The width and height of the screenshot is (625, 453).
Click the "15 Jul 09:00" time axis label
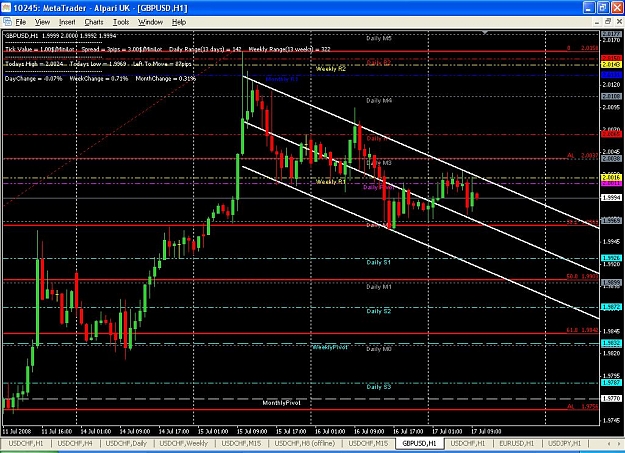(251, 431)
